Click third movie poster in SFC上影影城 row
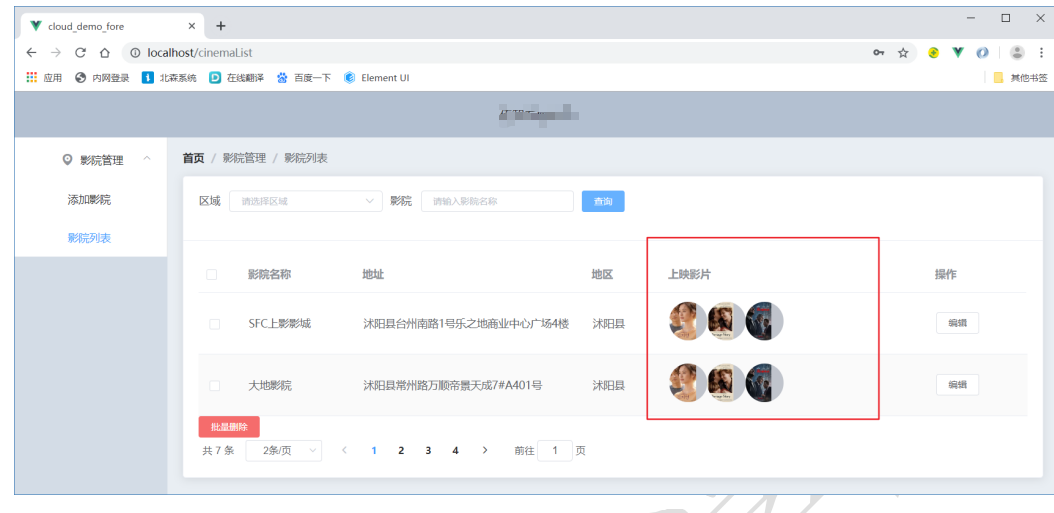 coord(765,321)
